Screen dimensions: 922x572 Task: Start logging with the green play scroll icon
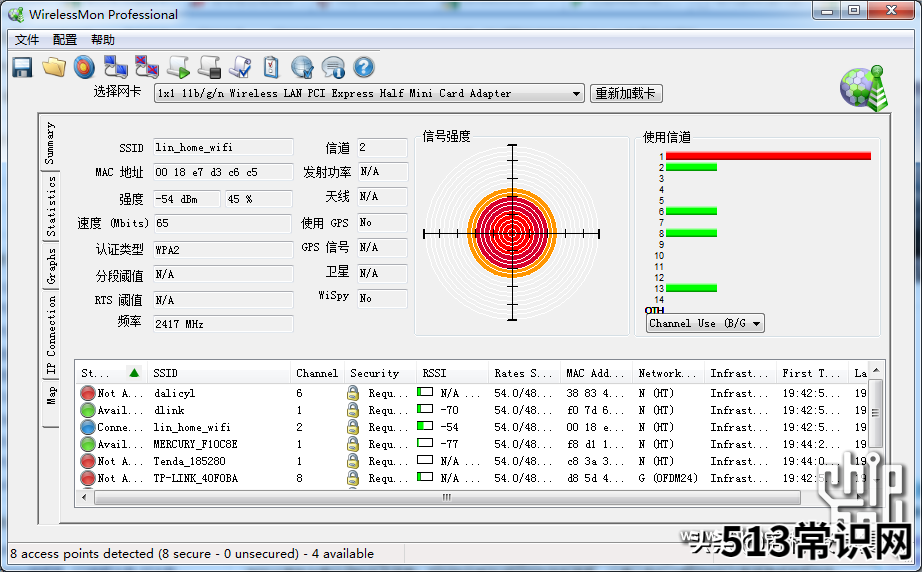178,67
